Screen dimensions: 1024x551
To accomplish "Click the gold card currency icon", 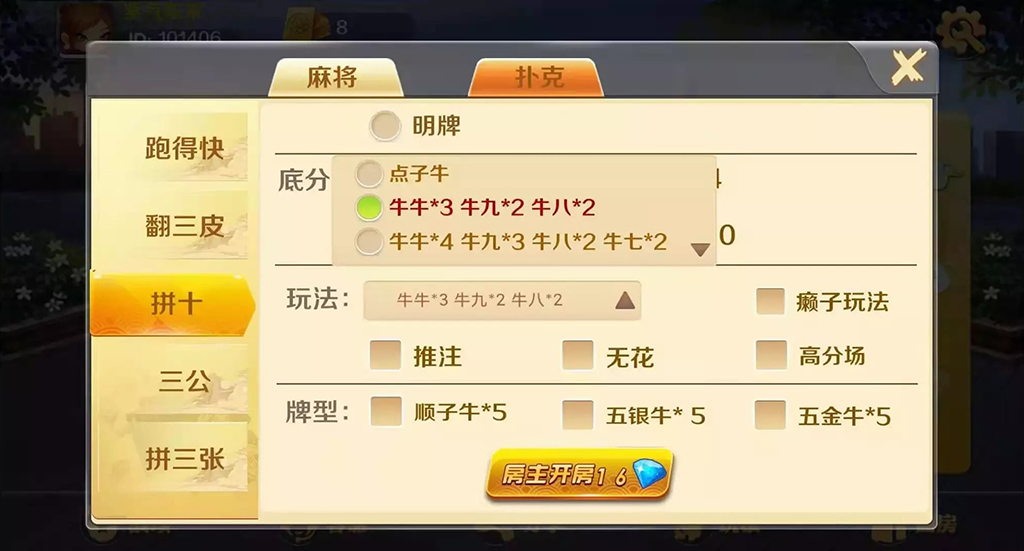I will coord(307,26).
